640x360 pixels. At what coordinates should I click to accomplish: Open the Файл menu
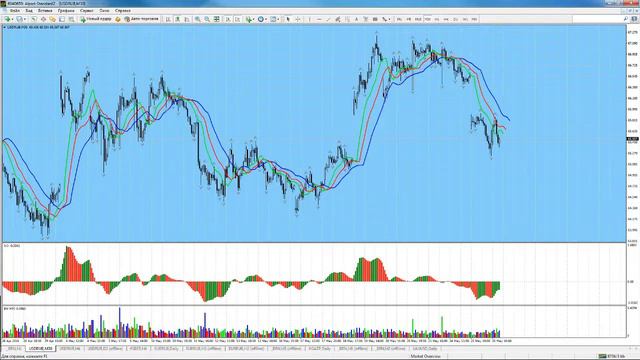(x=14, y=11)
